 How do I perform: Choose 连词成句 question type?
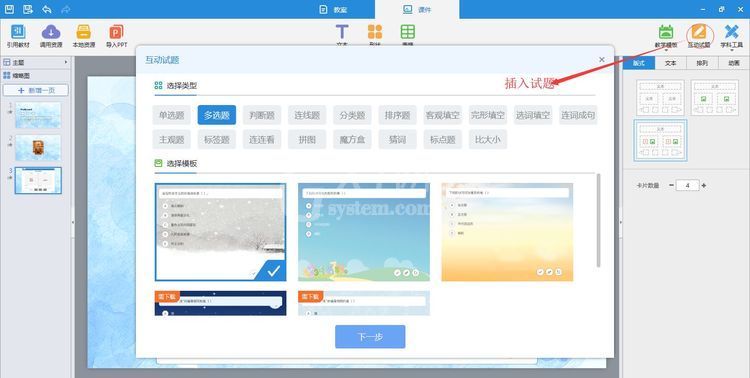click(x=578, y=115)
